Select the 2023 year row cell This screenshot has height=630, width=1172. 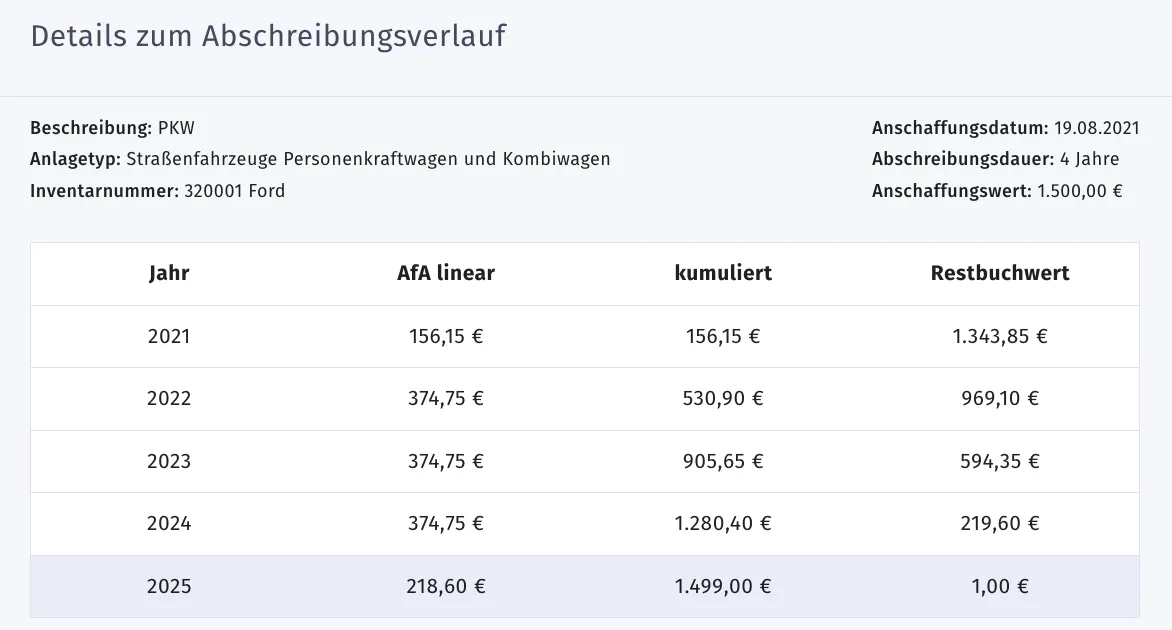pos(169,461)
